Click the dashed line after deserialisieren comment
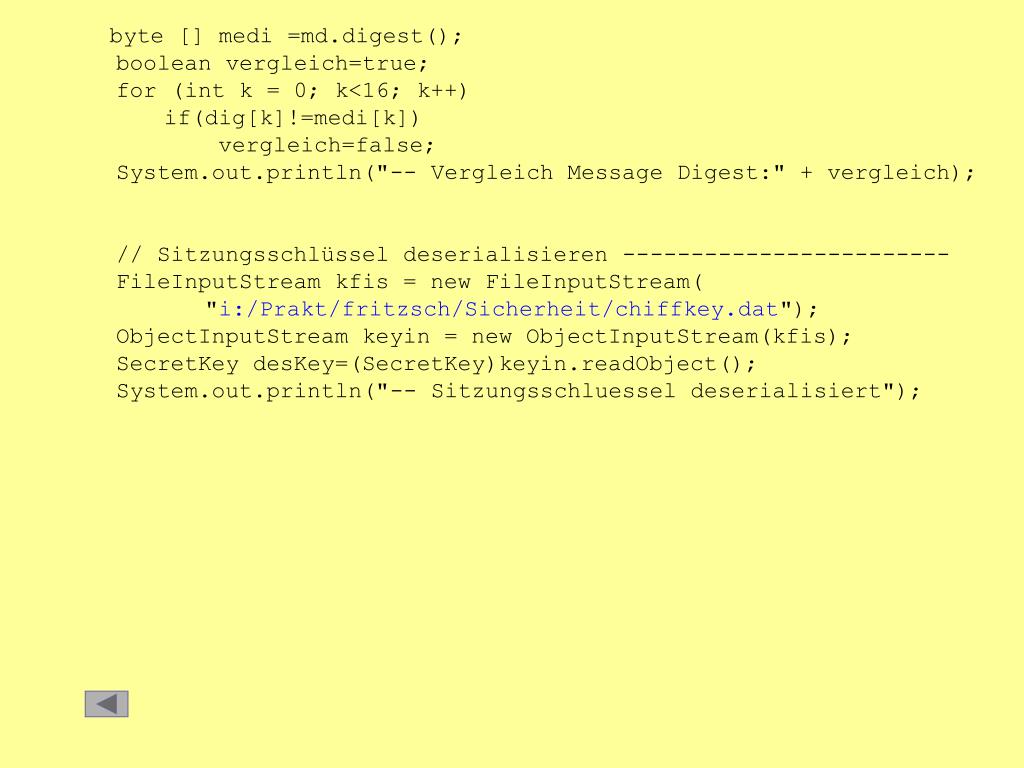The height and width of the screenshot is (768, 1024). [x=786, y=253]
